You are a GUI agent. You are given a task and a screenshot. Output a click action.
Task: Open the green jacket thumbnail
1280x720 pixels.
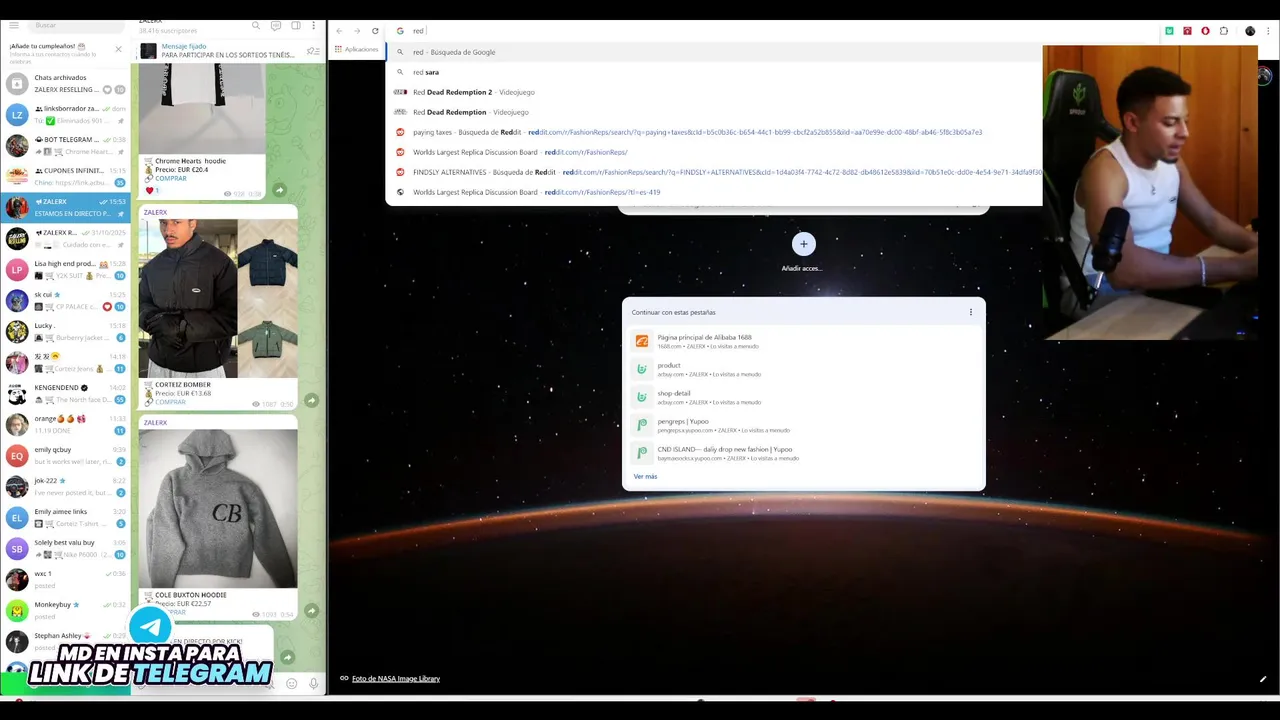click(268, 338)
